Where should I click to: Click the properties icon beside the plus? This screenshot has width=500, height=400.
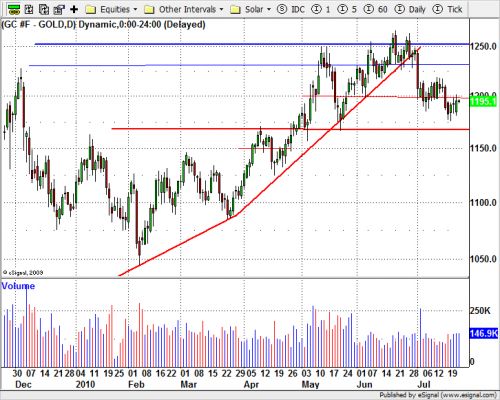pyautogui.click(x=59, y=9)
